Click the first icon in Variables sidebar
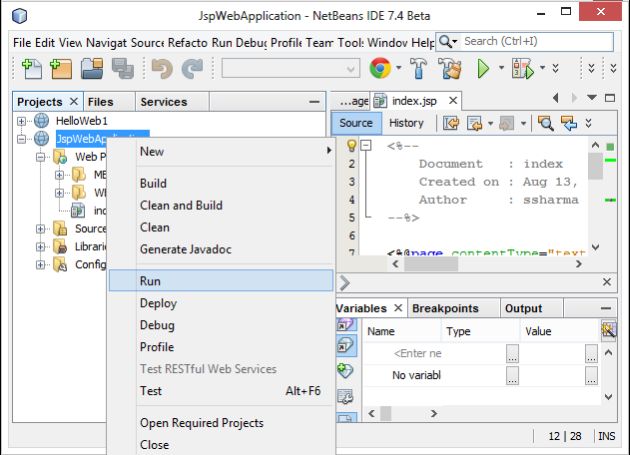This screenshot has height=455, width=630. pyautogui.click(x=345, y=325)
